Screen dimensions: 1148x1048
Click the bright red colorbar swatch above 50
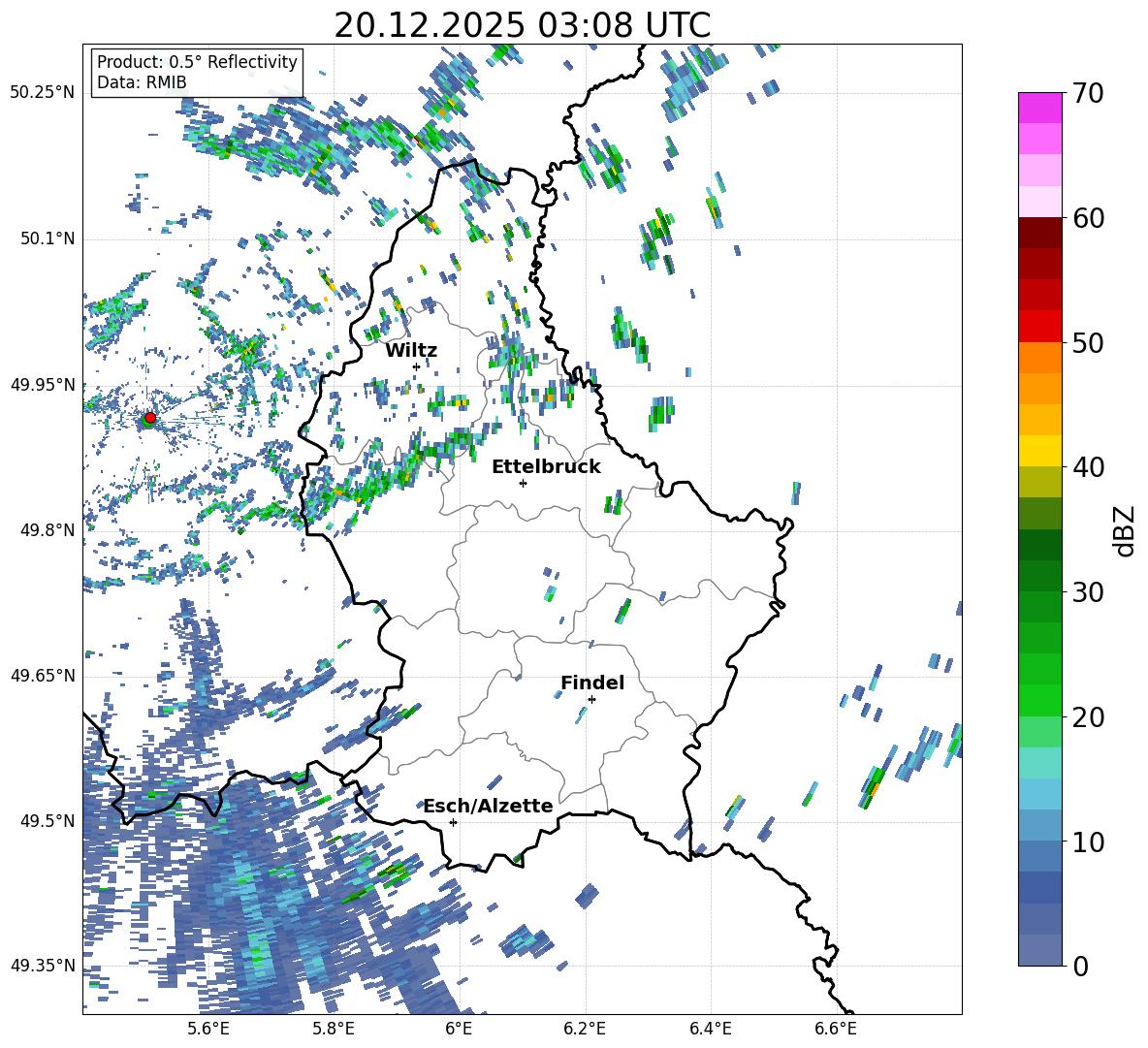[x=1039, y=326]
